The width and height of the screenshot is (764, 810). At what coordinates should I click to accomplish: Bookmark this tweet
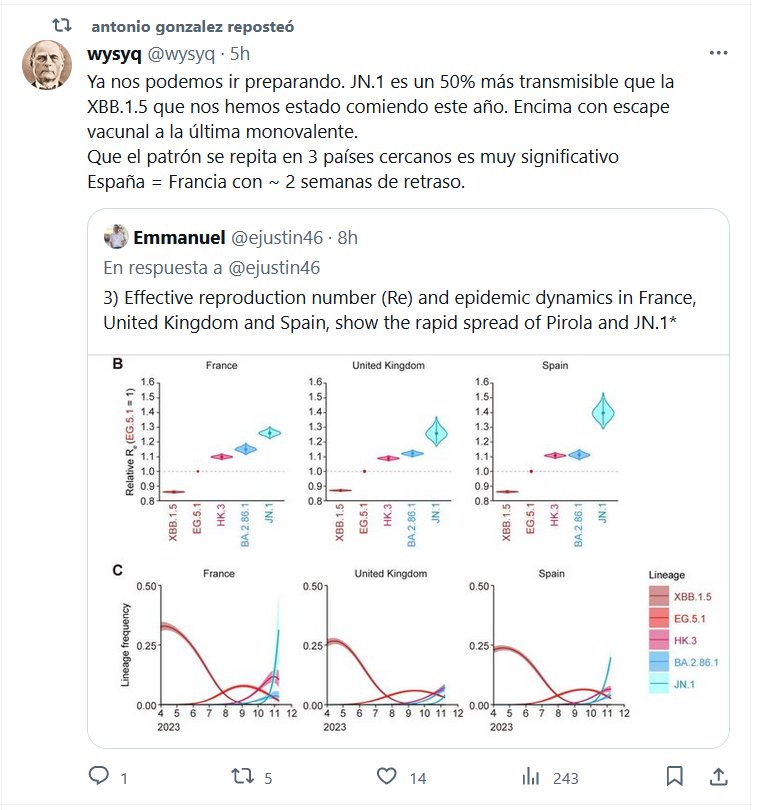[675, 777]
